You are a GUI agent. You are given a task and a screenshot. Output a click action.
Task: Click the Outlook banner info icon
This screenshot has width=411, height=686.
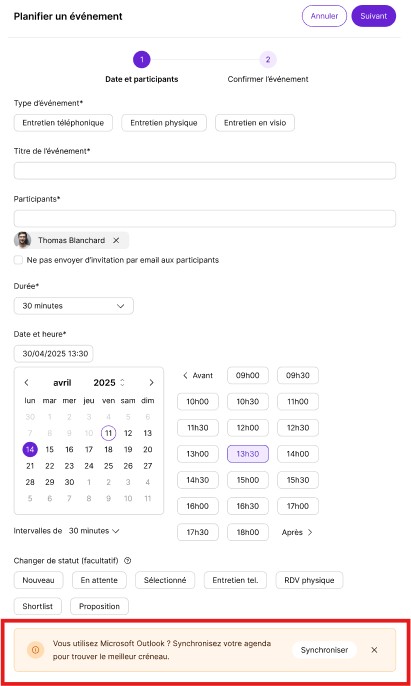pos(35,650)
